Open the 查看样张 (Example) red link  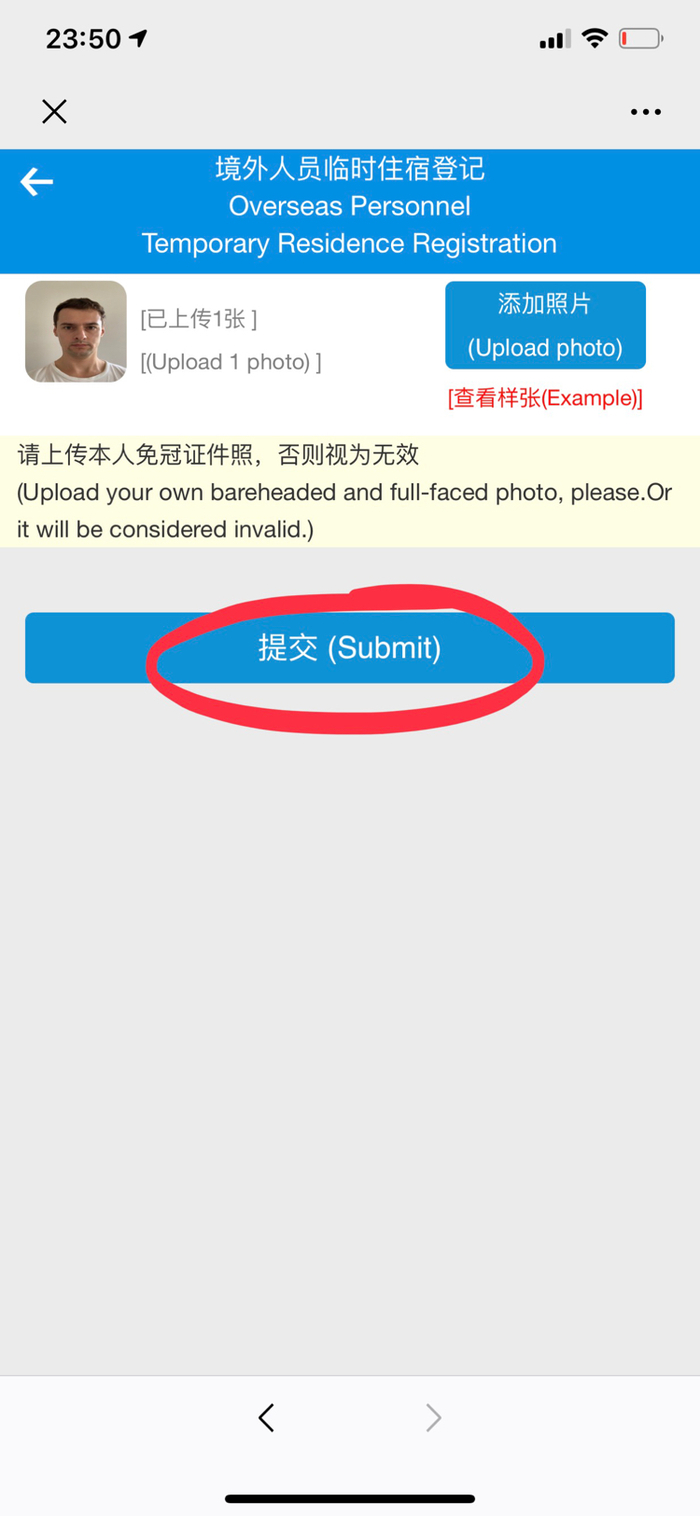tap(546, 398)
